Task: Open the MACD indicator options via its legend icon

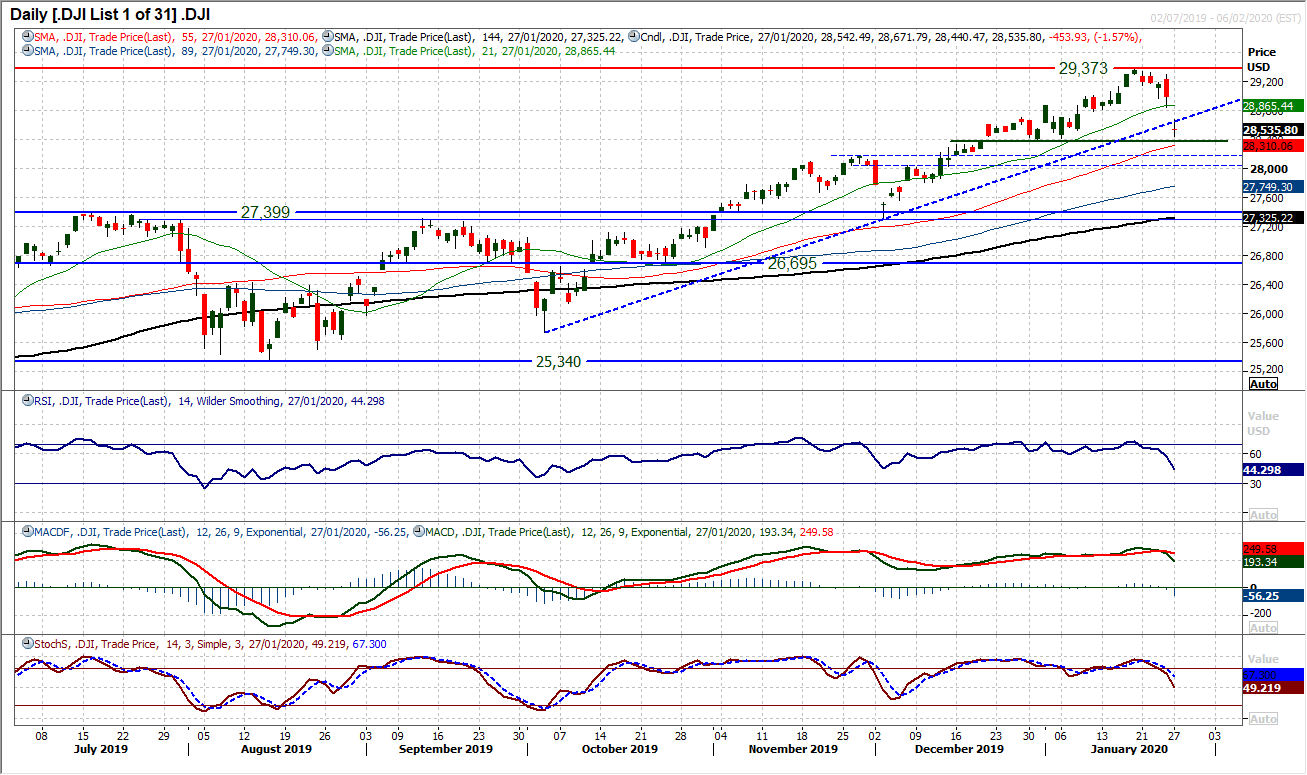Action: click(x=418, y=531)
